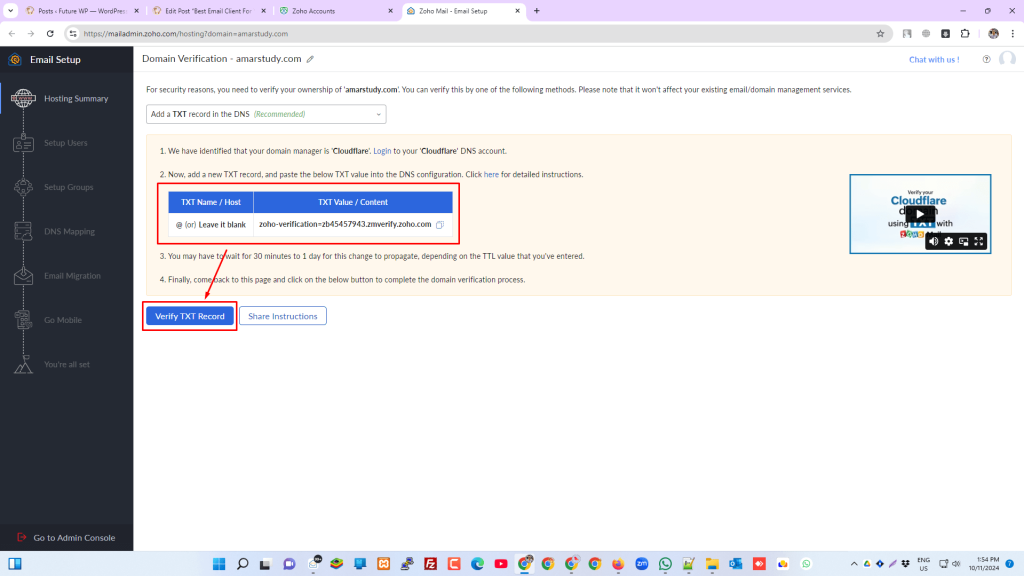Image resolution: width=1024 pixels, height=576 pixels.
Task: Mute the tutorial video volume
Action: pos(934,242)
